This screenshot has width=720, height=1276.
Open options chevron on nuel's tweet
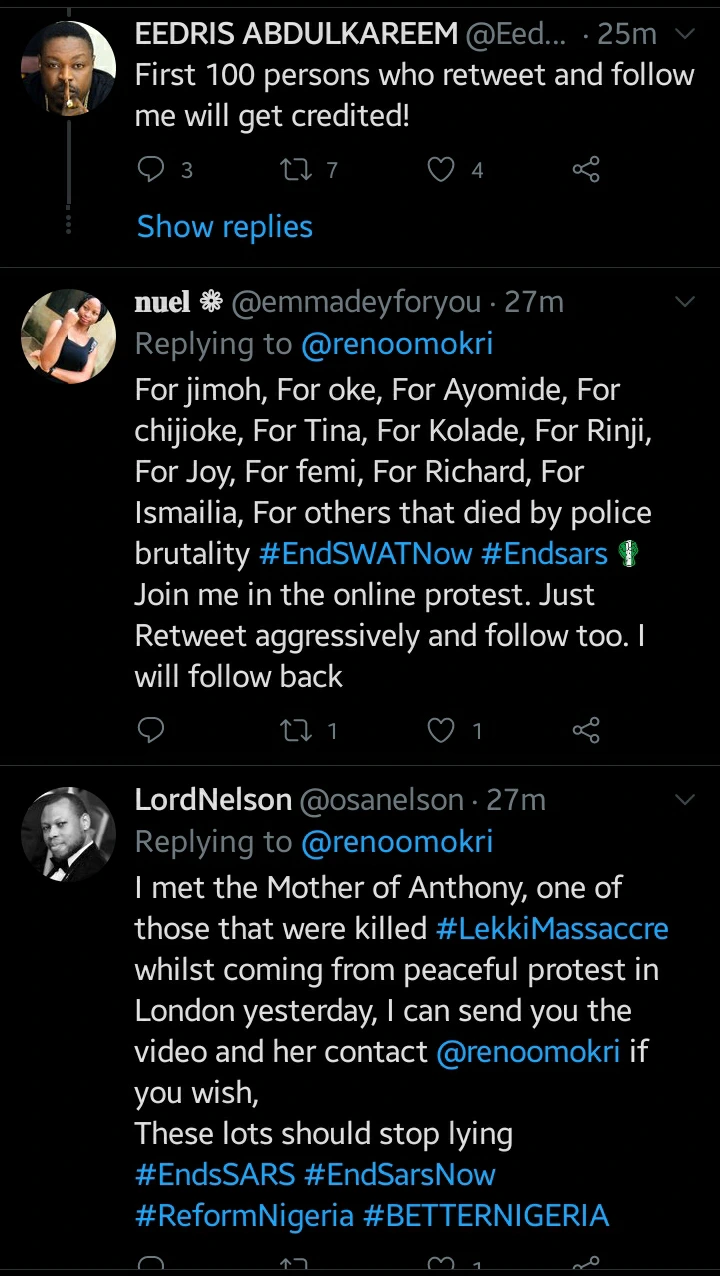[x=685, y=301]
